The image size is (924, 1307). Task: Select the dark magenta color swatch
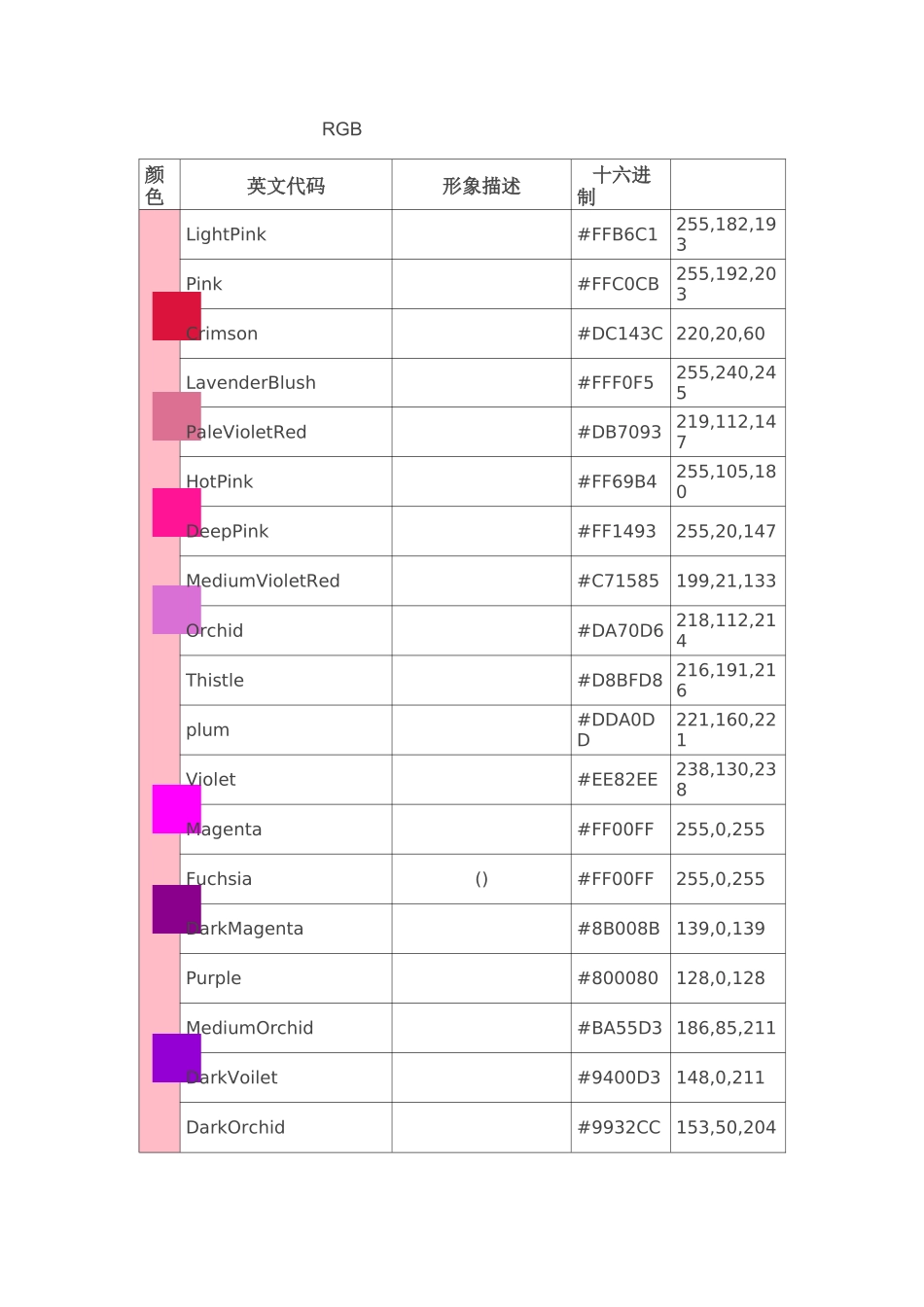(x=176, y=909)
